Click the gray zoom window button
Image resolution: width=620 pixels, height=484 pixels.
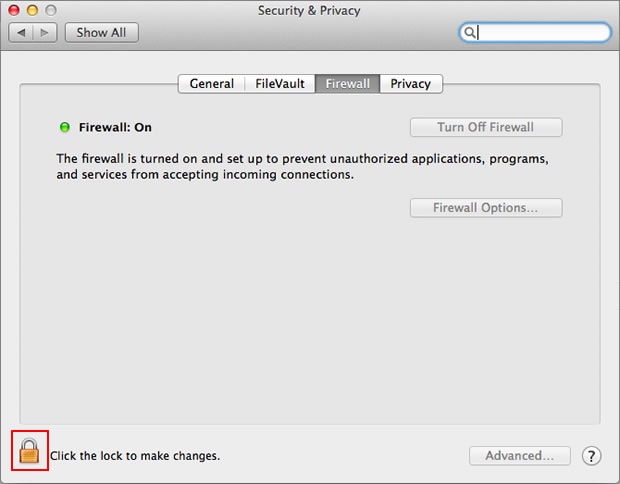click(x=51, y=10)
